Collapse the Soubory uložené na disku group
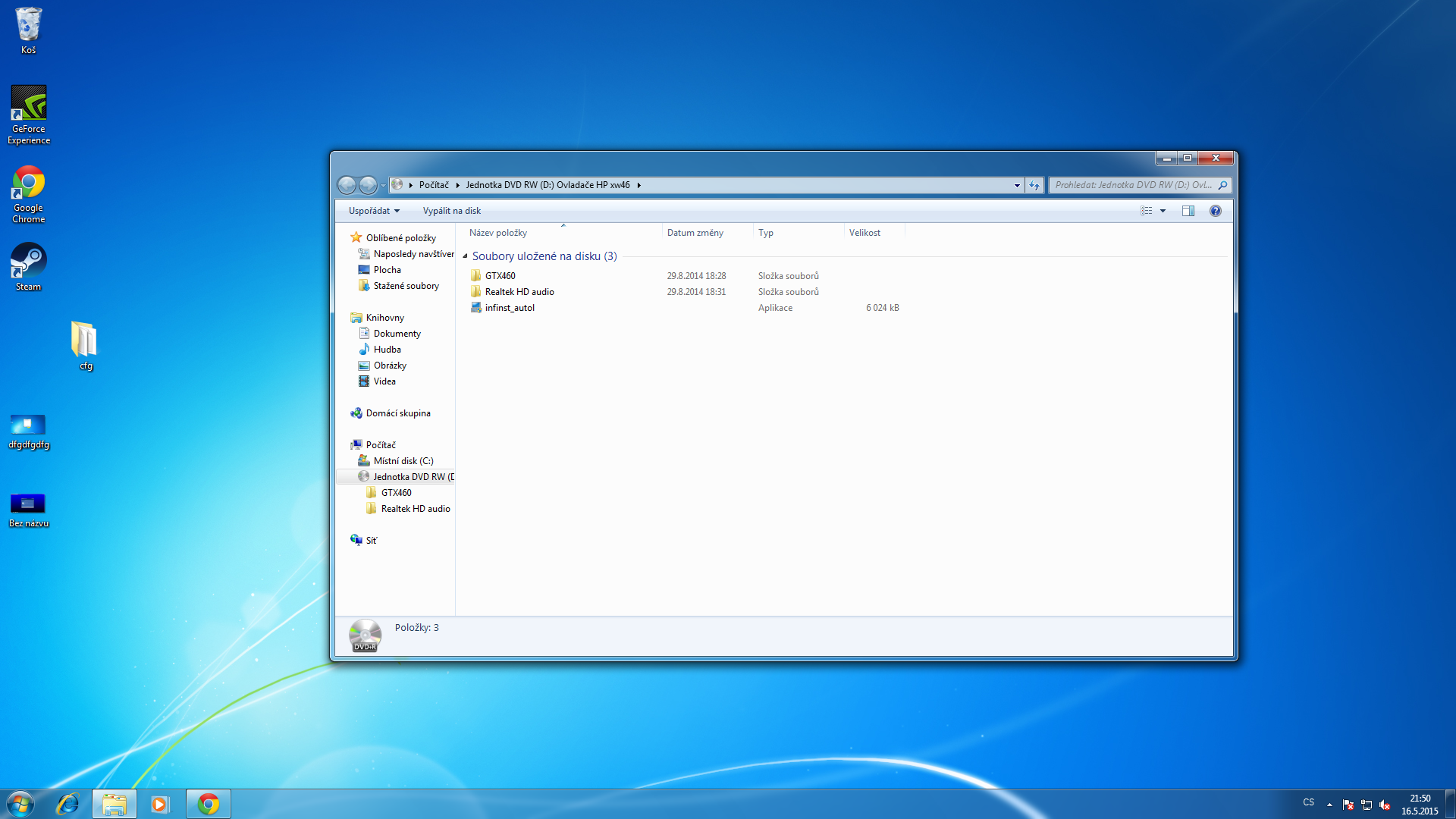The width and height of the screenshot is (1456, 819). (x=465, y=256)
